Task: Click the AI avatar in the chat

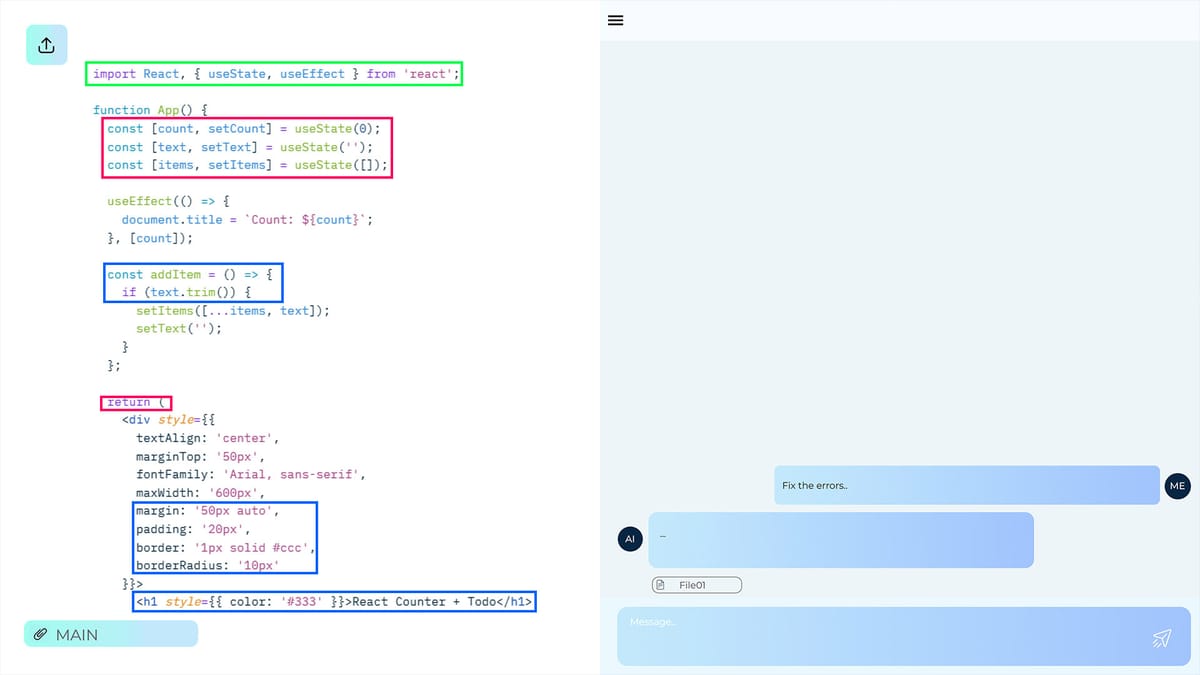Action: [x=629, y=538]
